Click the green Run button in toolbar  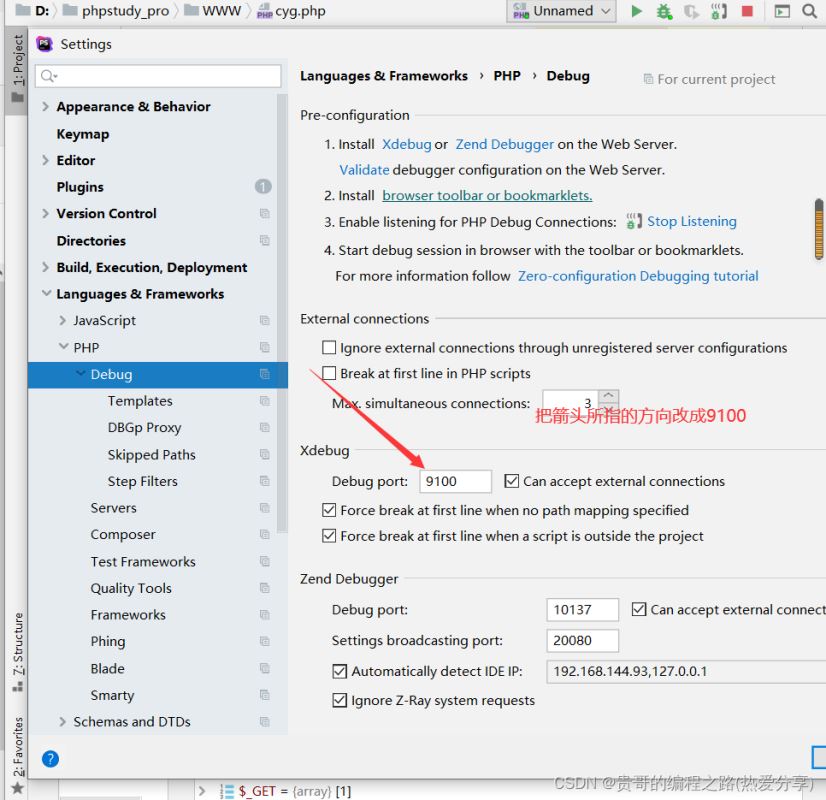click(637, 11)
